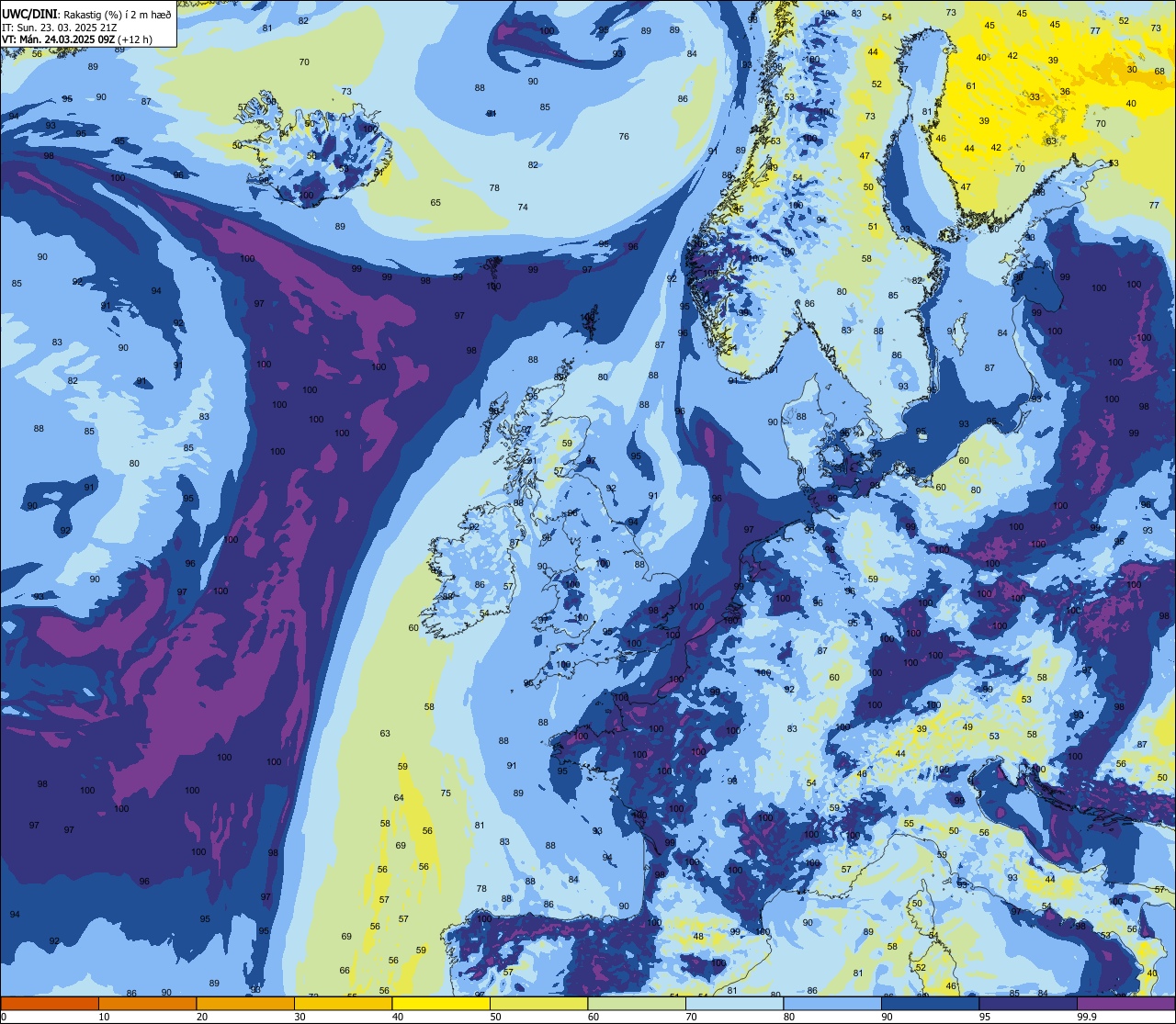This screenshot has width=1176, height=1024.
Task: Click the pale green 60–70 legend swatch
Action: (x=637, y=1003)
